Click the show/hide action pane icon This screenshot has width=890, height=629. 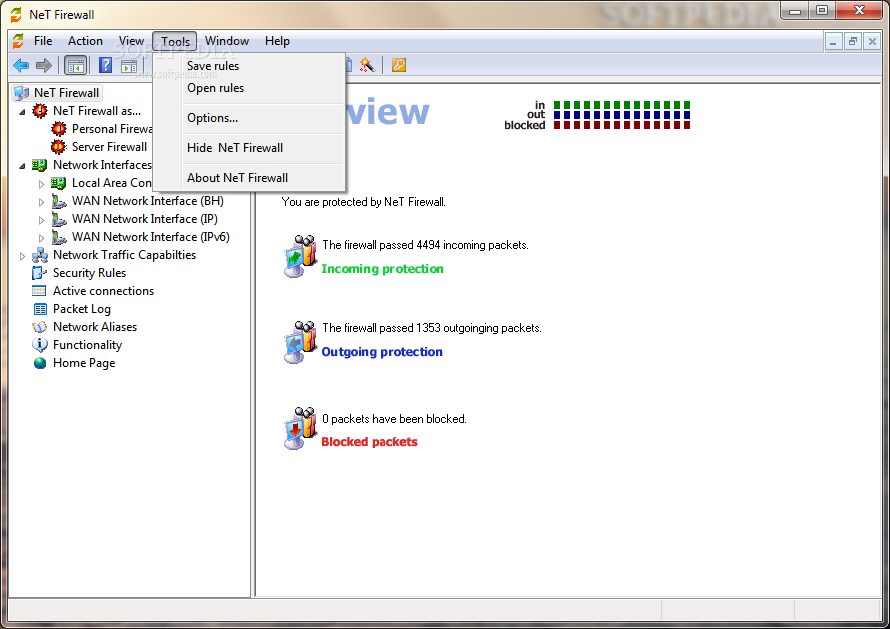[129, 66]
